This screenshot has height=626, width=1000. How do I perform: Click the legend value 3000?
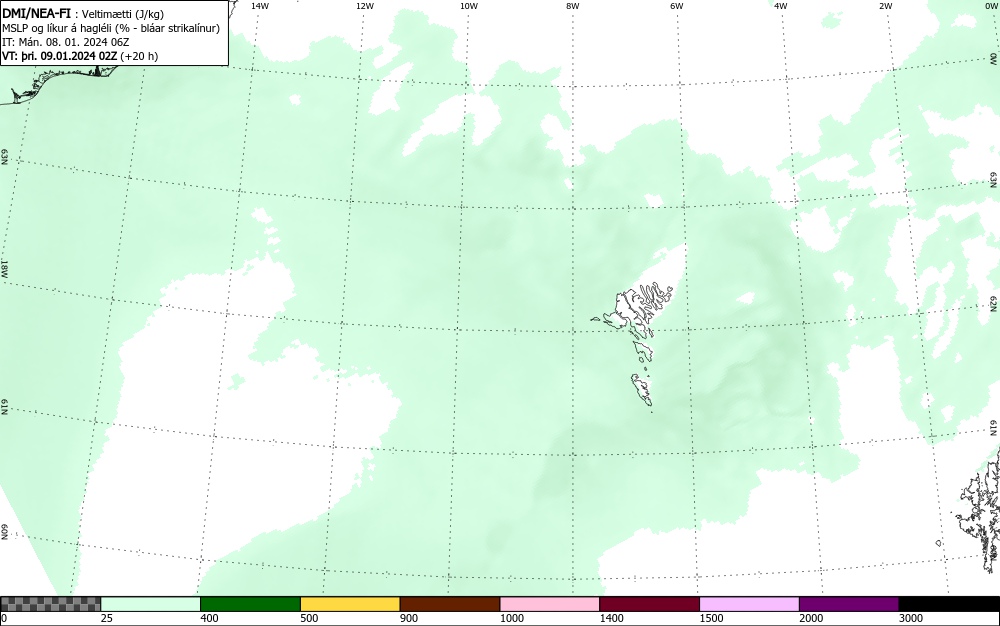(911, 618)
